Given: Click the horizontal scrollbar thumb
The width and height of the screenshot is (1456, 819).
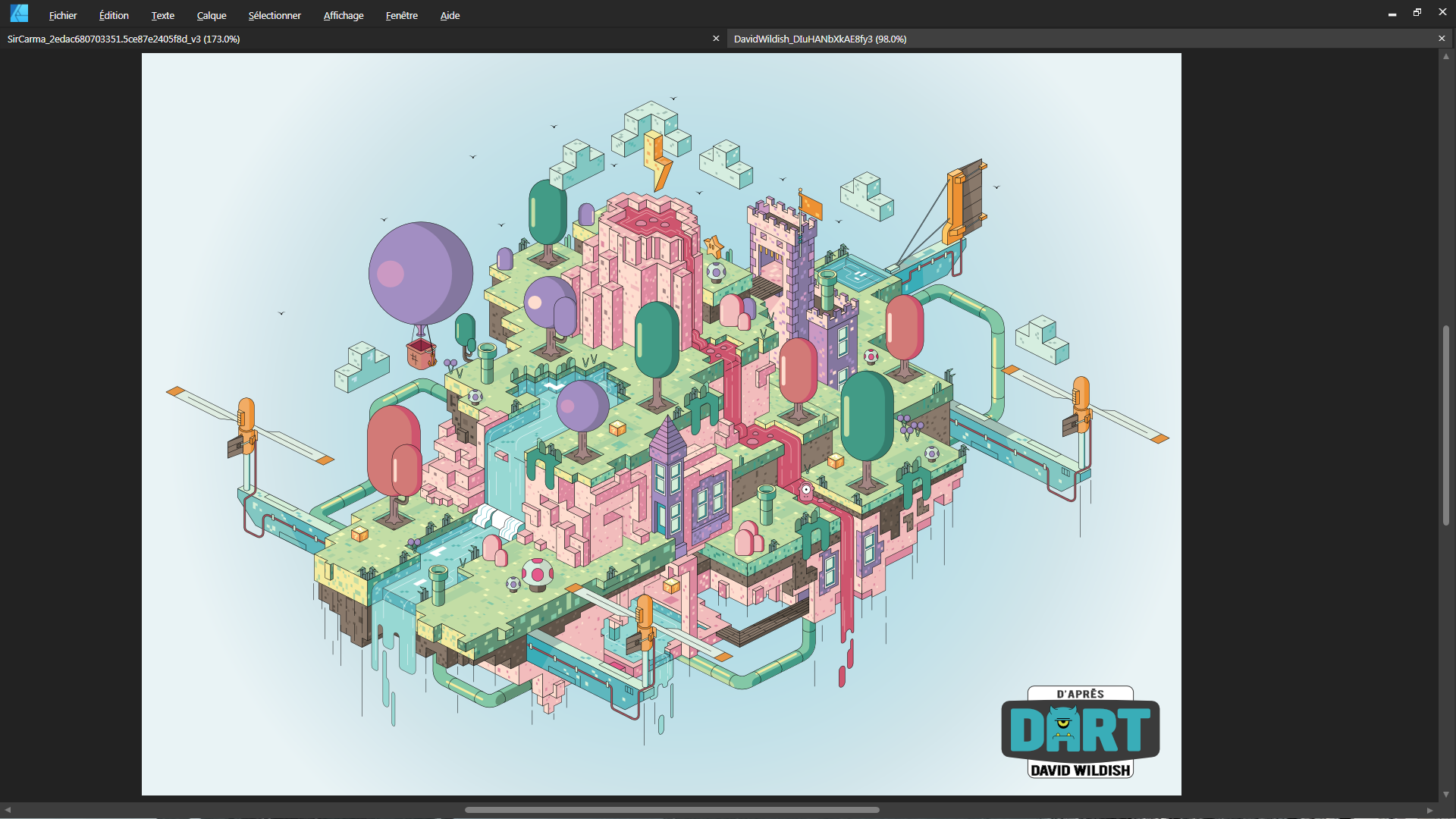Looking at the screenshot, I should (673, 809).
